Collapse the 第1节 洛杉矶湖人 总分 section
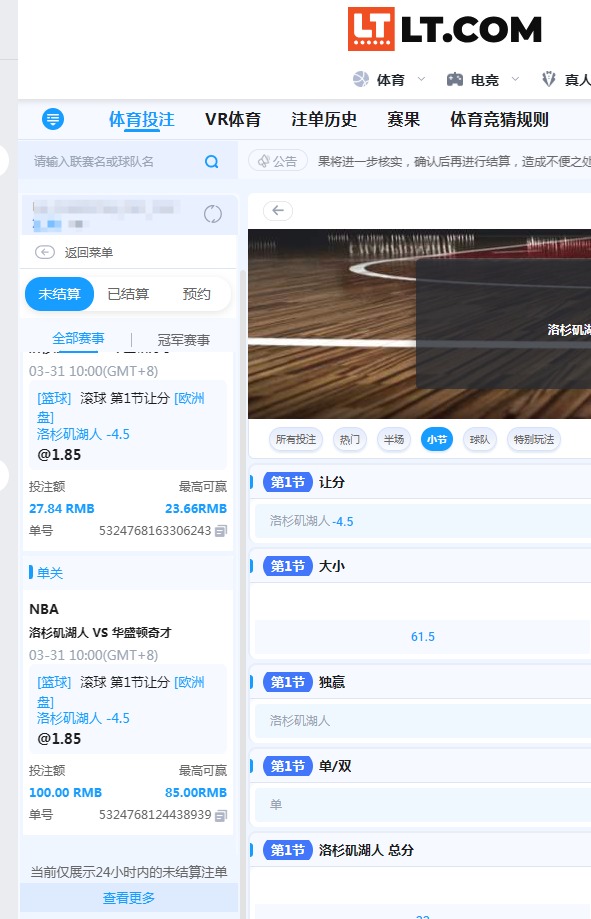Viewport: 591px width, 919px height. click(420, 850)
